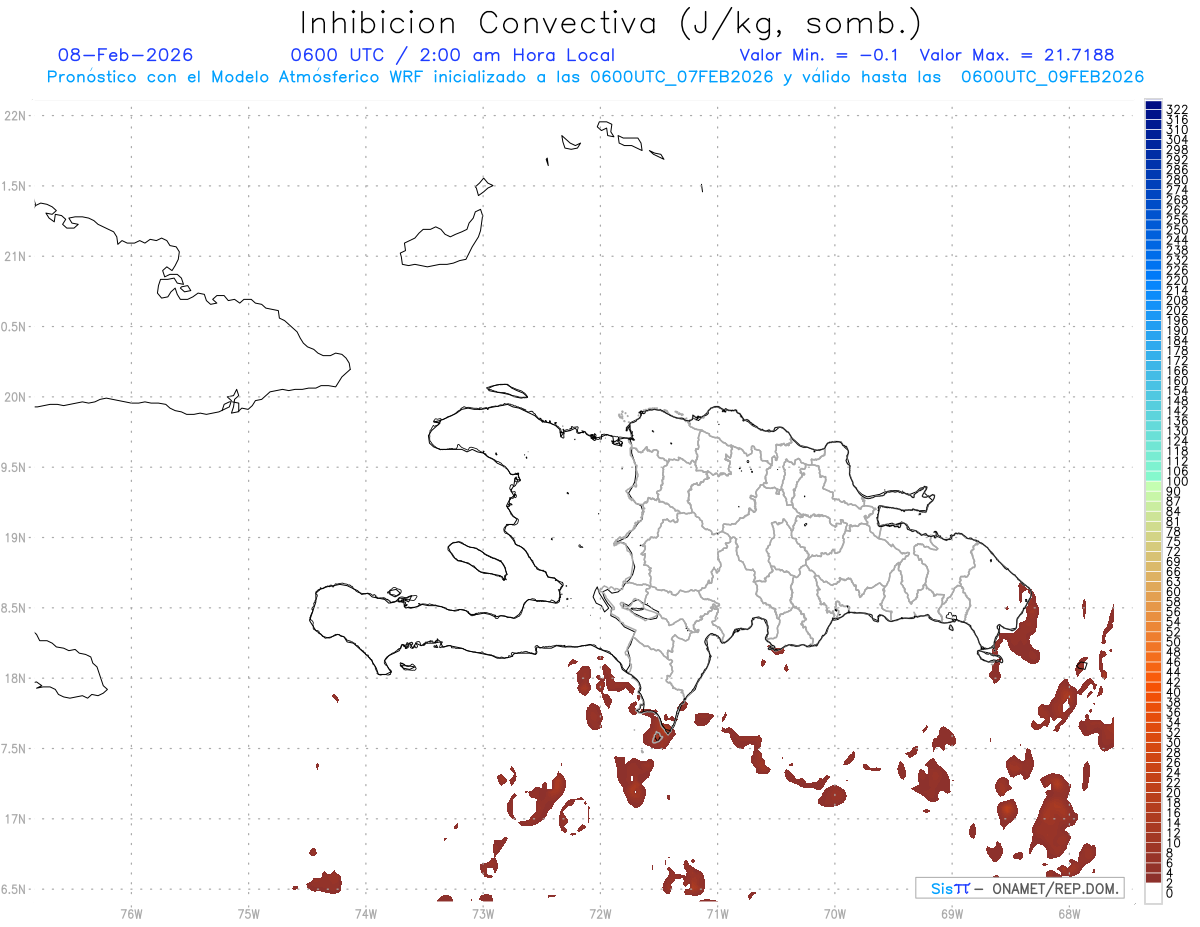The image size is (1200, 927).
Task: Pick the dark red swatch beside value 2
Action: (x=1153, y=877)
